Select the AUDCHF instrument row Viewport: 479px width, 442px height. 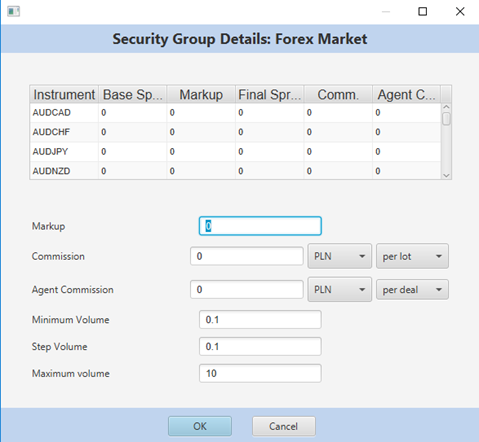pyautogui.click(x=235, y=132)
